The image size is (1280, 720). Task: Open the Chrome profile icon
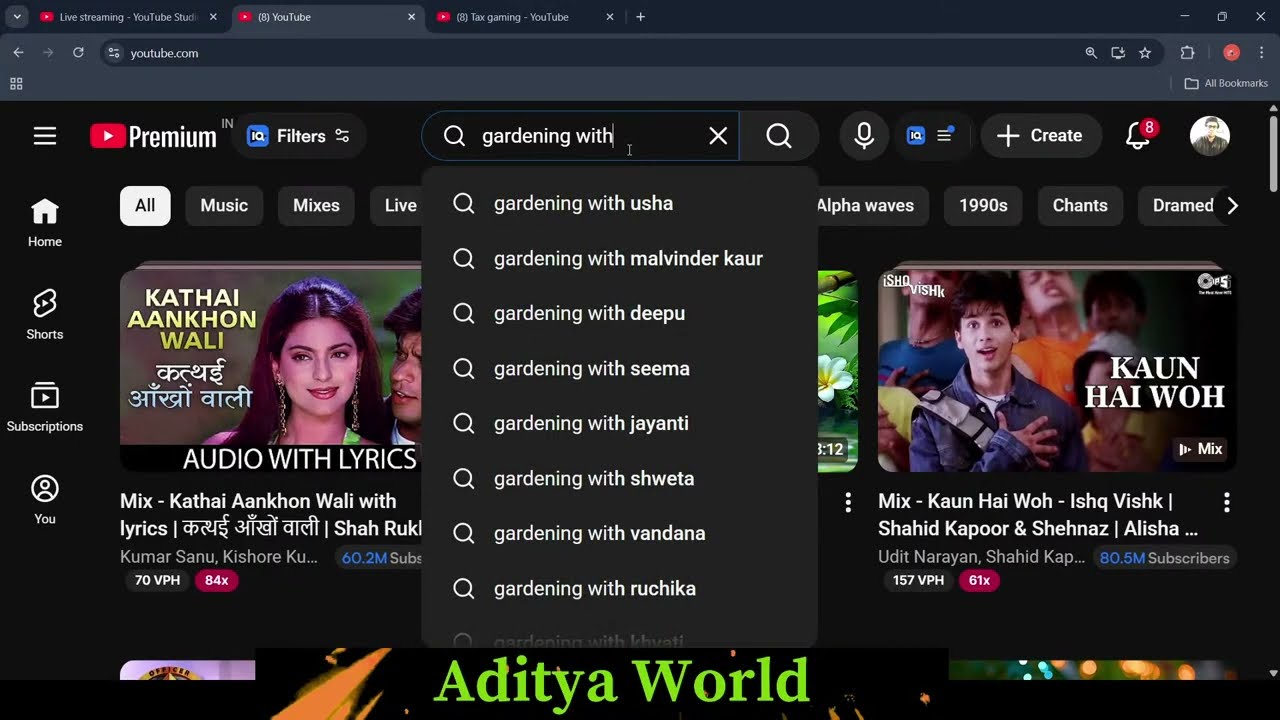(1232, 53)
